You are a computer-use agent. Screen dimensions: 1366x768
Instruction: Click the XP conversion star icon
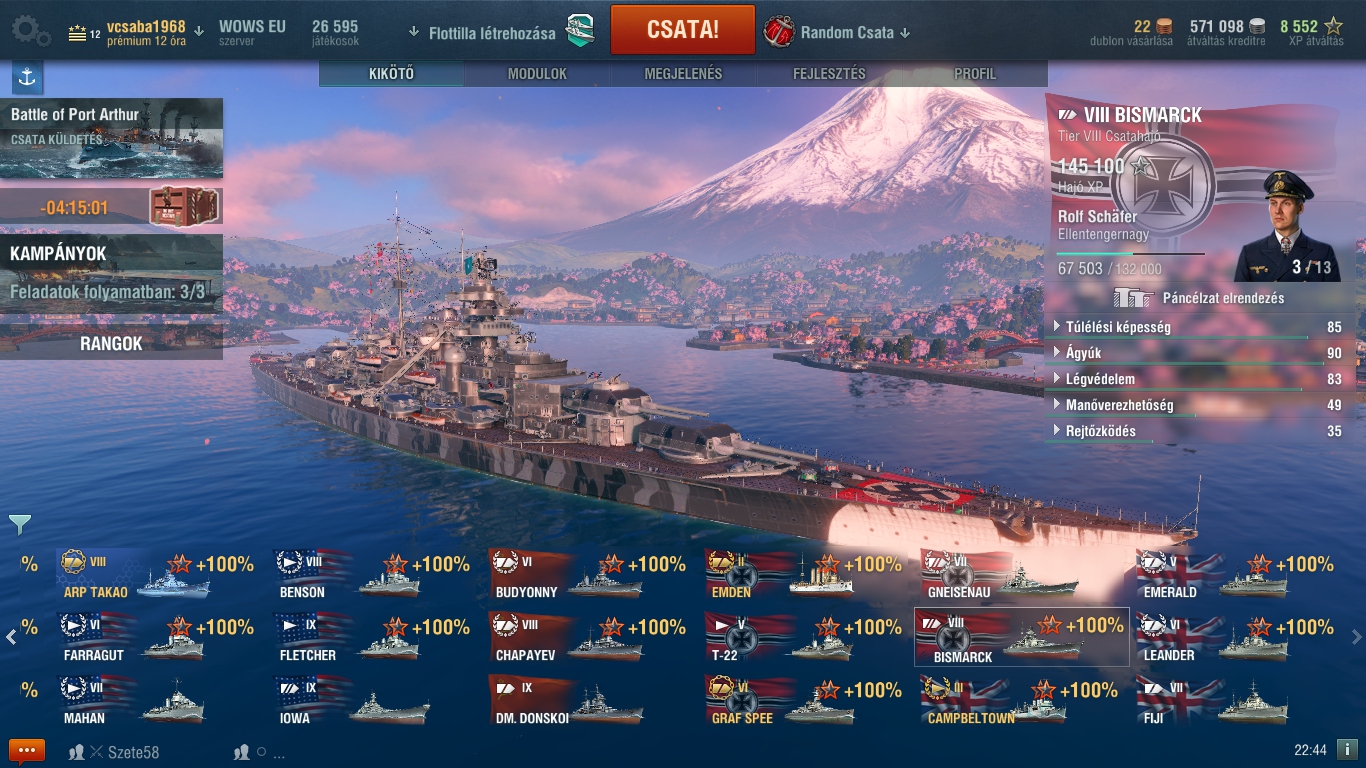(1333, 27)
